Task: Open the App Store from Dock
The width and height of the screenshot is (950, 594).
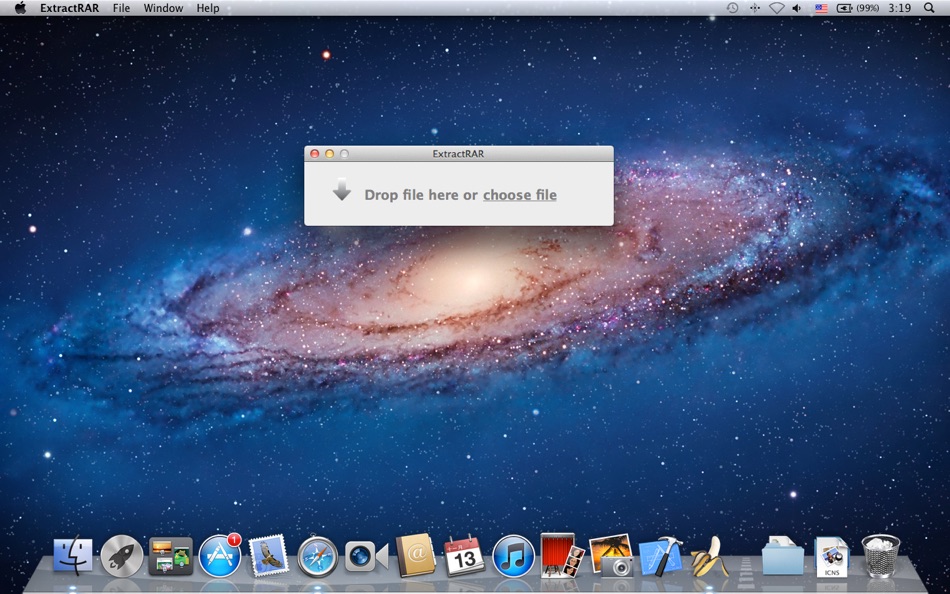Action: click(219, 555)
